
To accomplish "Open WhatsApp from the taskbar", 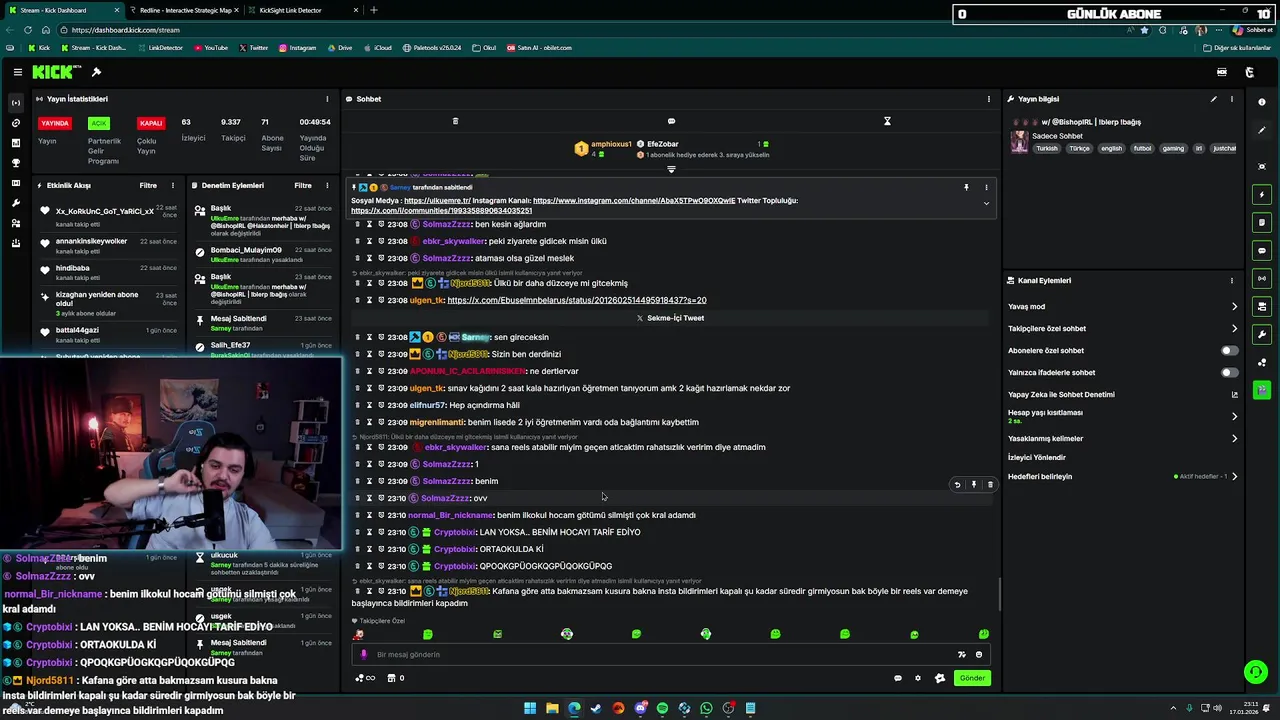I will tap(706, 708).
